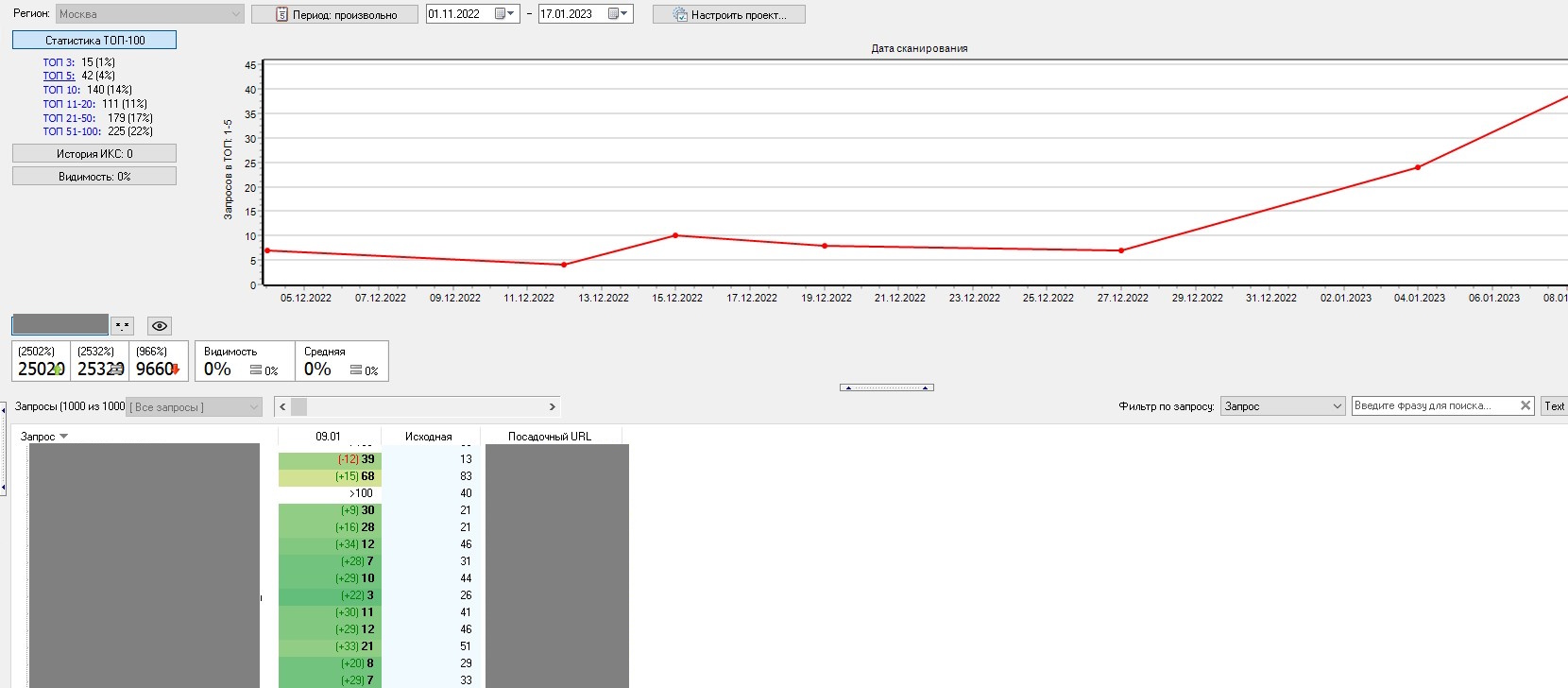The height and width of the screenshot is (688, 1568).
Task: Click the Исходная value '26'
Action: (466, 595)
